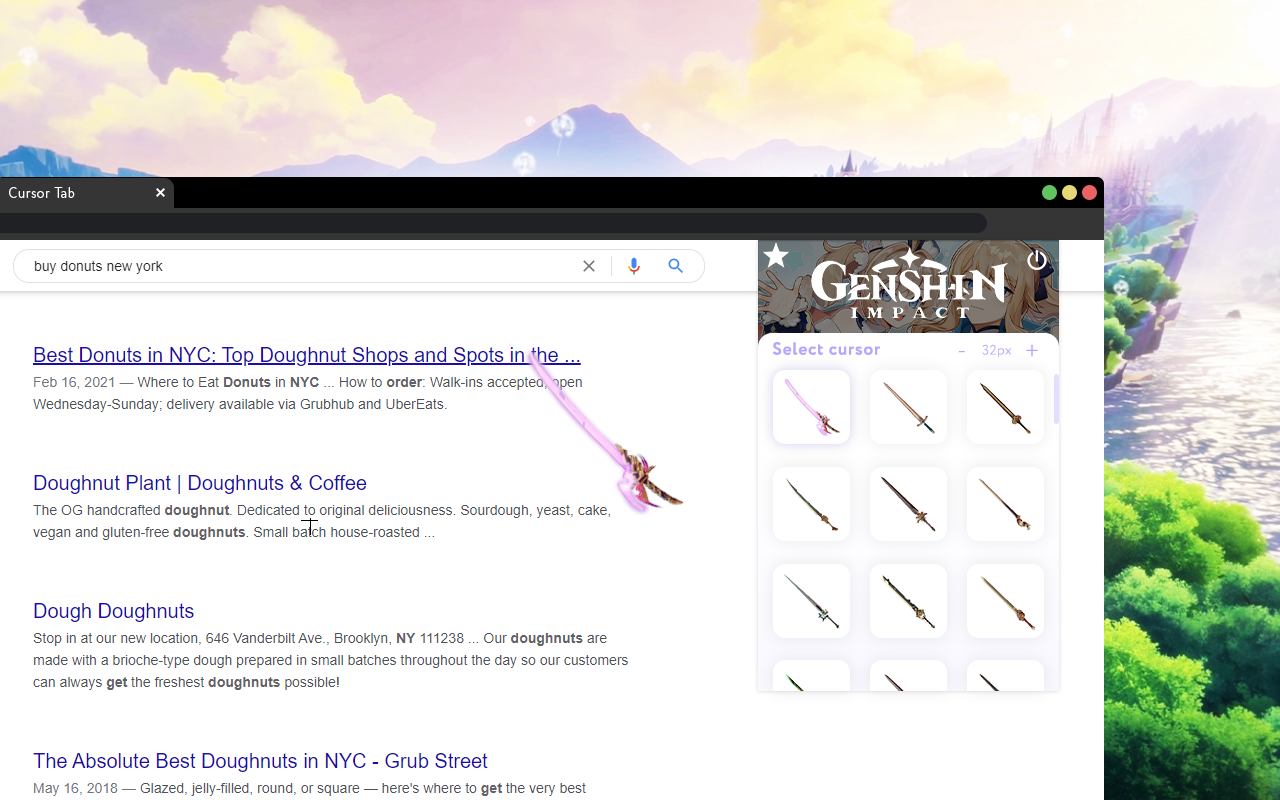Clear the search box with the X icon

(x=589, y=266)
